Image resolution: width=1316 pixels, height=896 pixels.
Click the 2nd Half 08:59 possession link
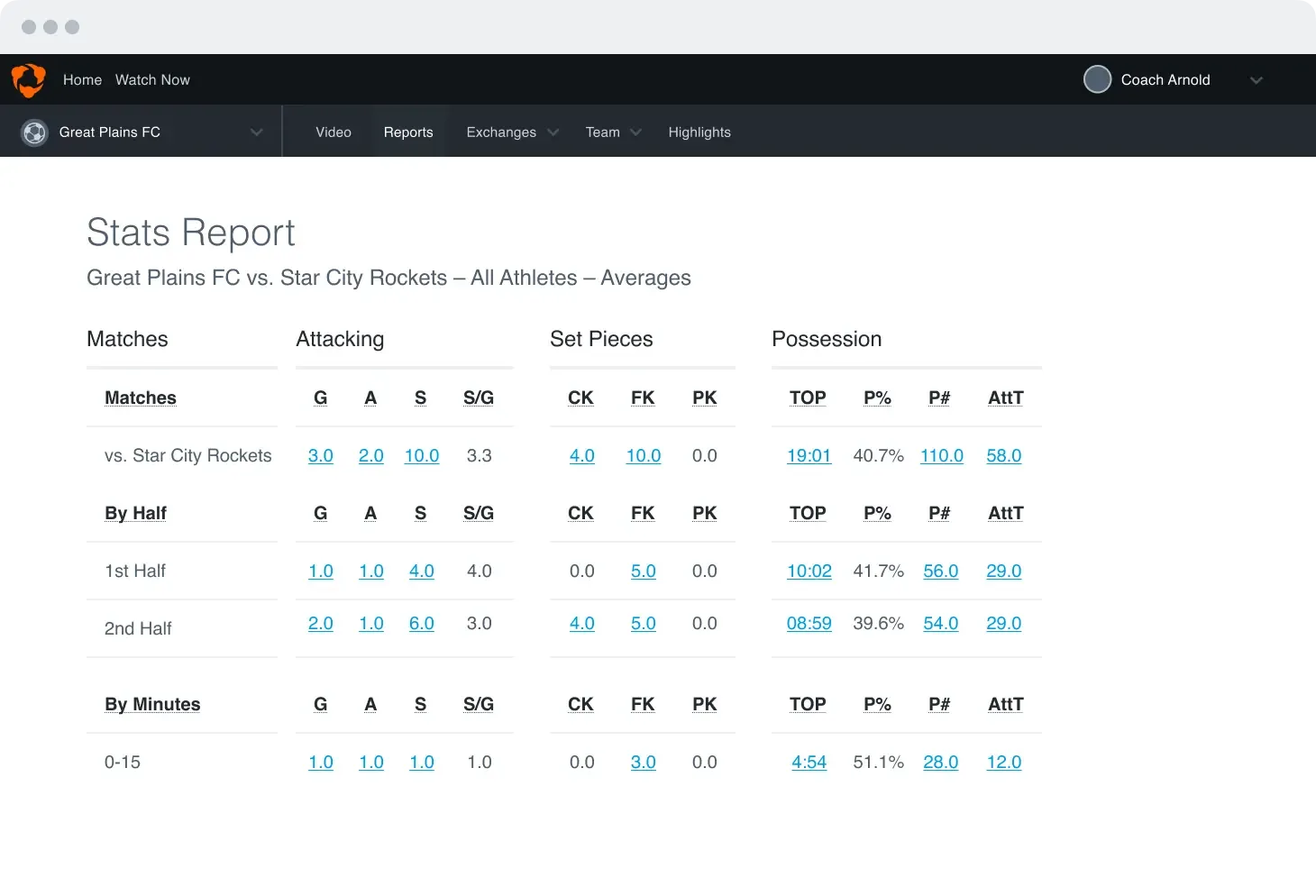(809, 624)
